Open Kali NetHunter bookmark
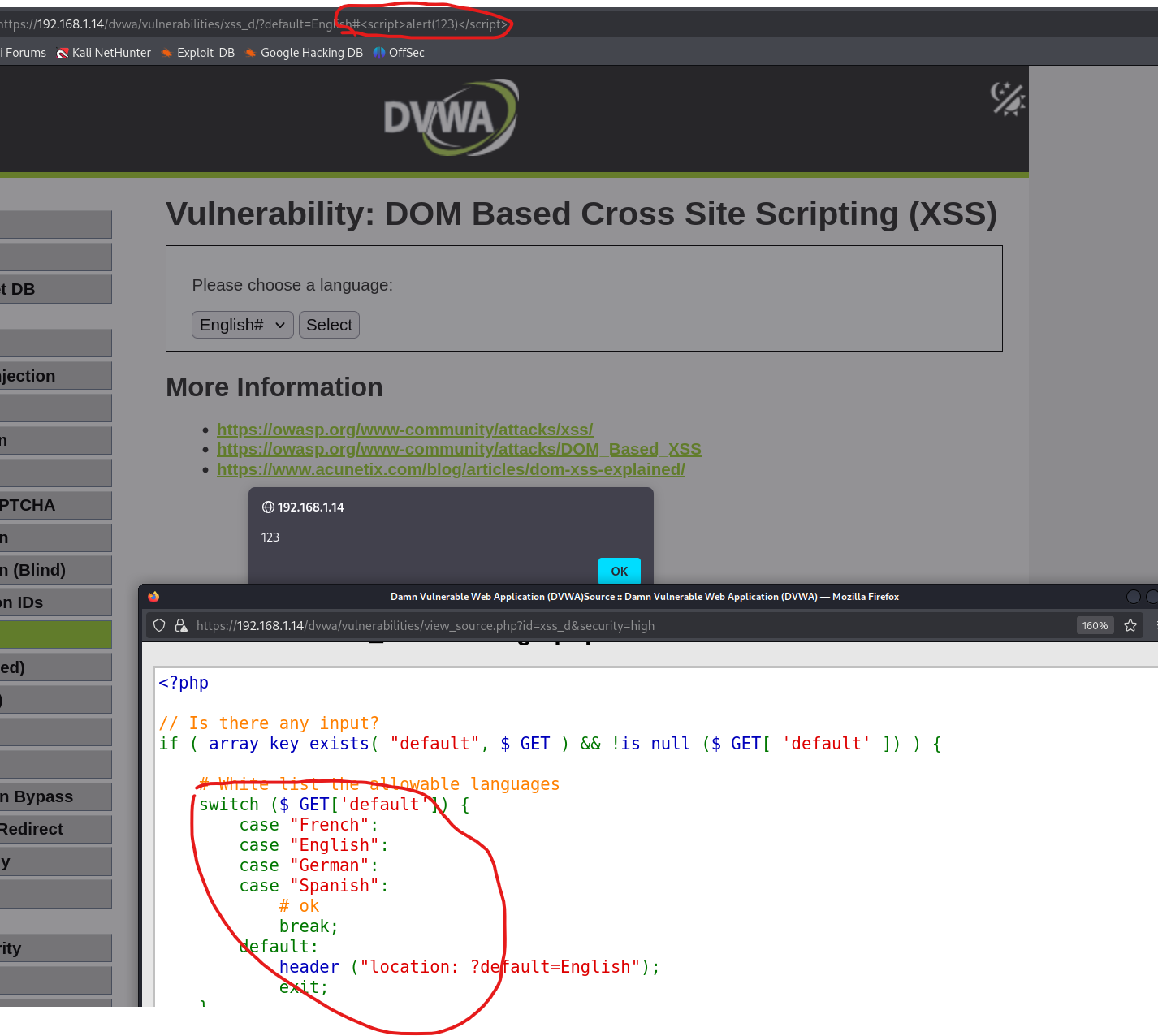This screenshot has width=1158, height=1036. pos(103,53)
